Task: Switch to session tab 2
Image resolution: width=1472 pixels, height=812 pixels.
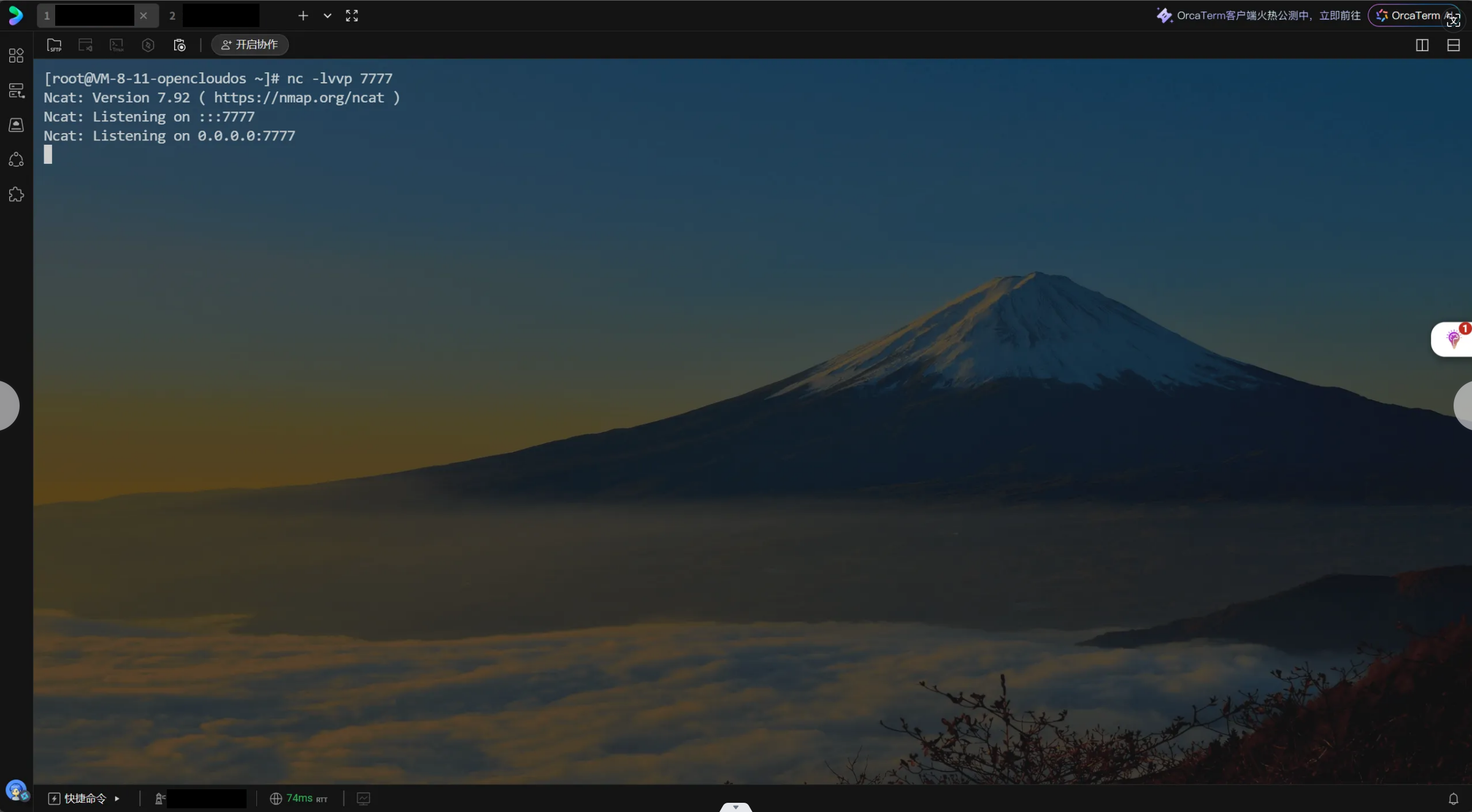Action: point(212,16)
